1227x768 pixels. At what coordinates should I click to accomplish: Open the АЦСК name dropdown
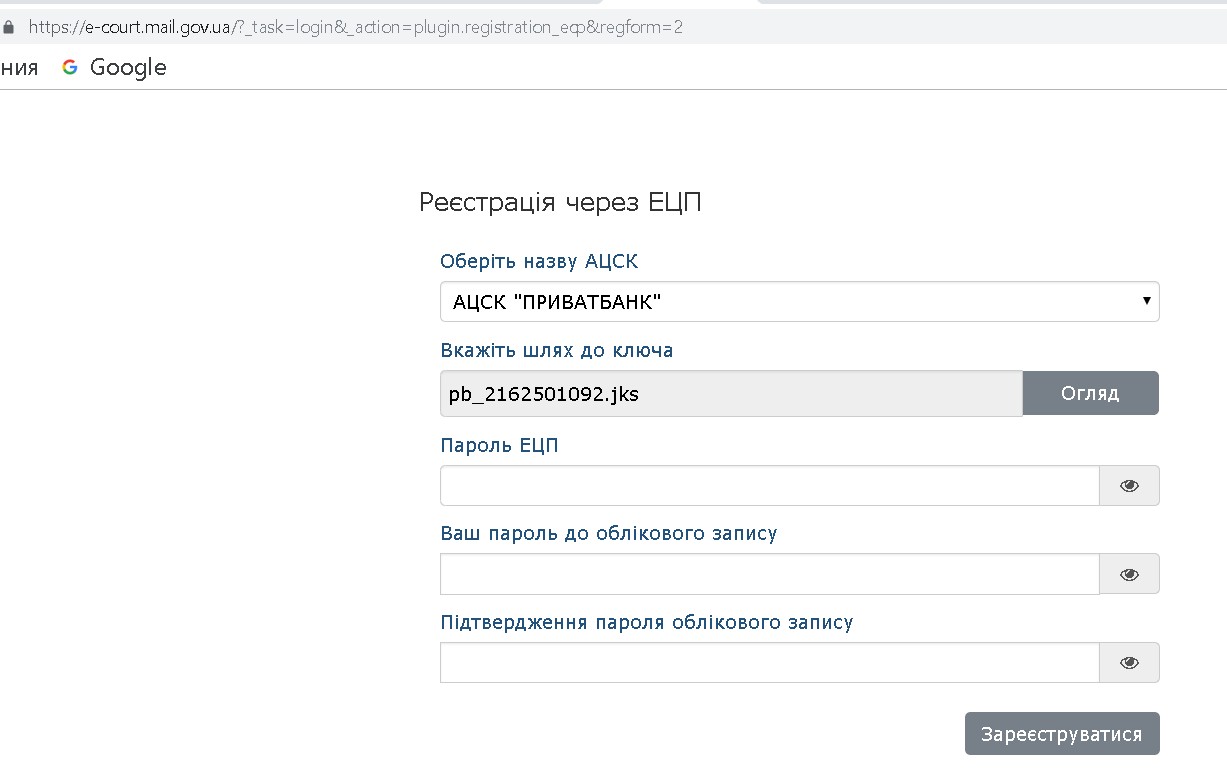tap(799, 301)
